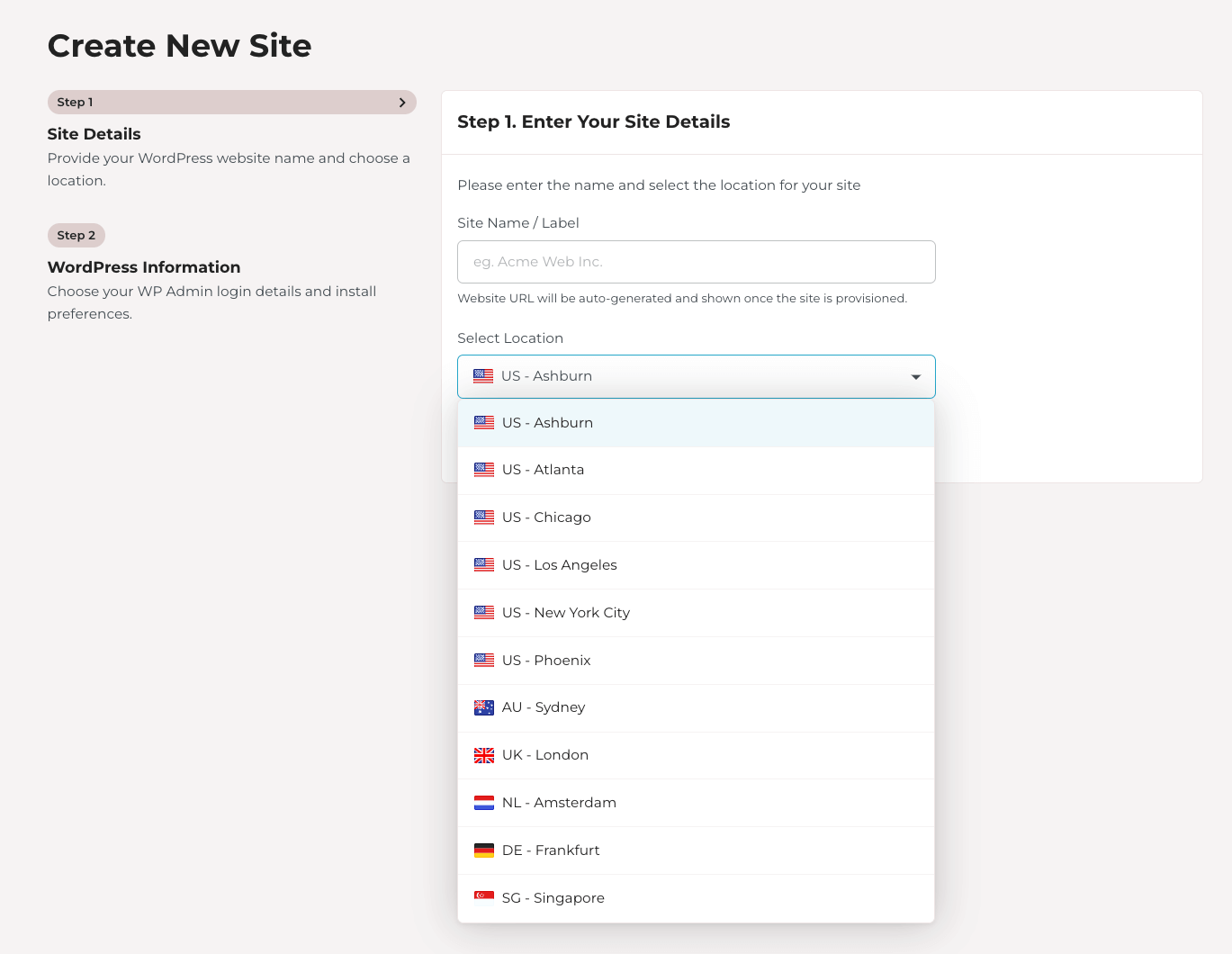Go to the Step 2 badge
This screenshot has height=954, width=1232.
click(x=76, y=236)
